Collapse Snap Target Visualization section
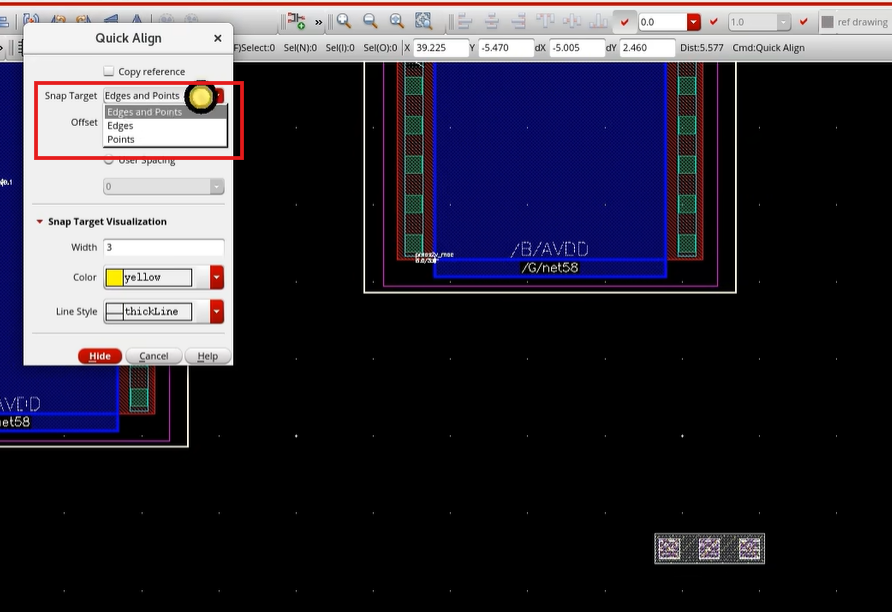Viewport: 892px width, 612px height. tap(39, 221)
